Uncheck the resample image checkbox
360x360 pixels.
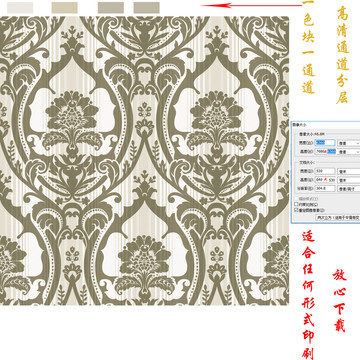pyautogui.click(x=296, y=210)
